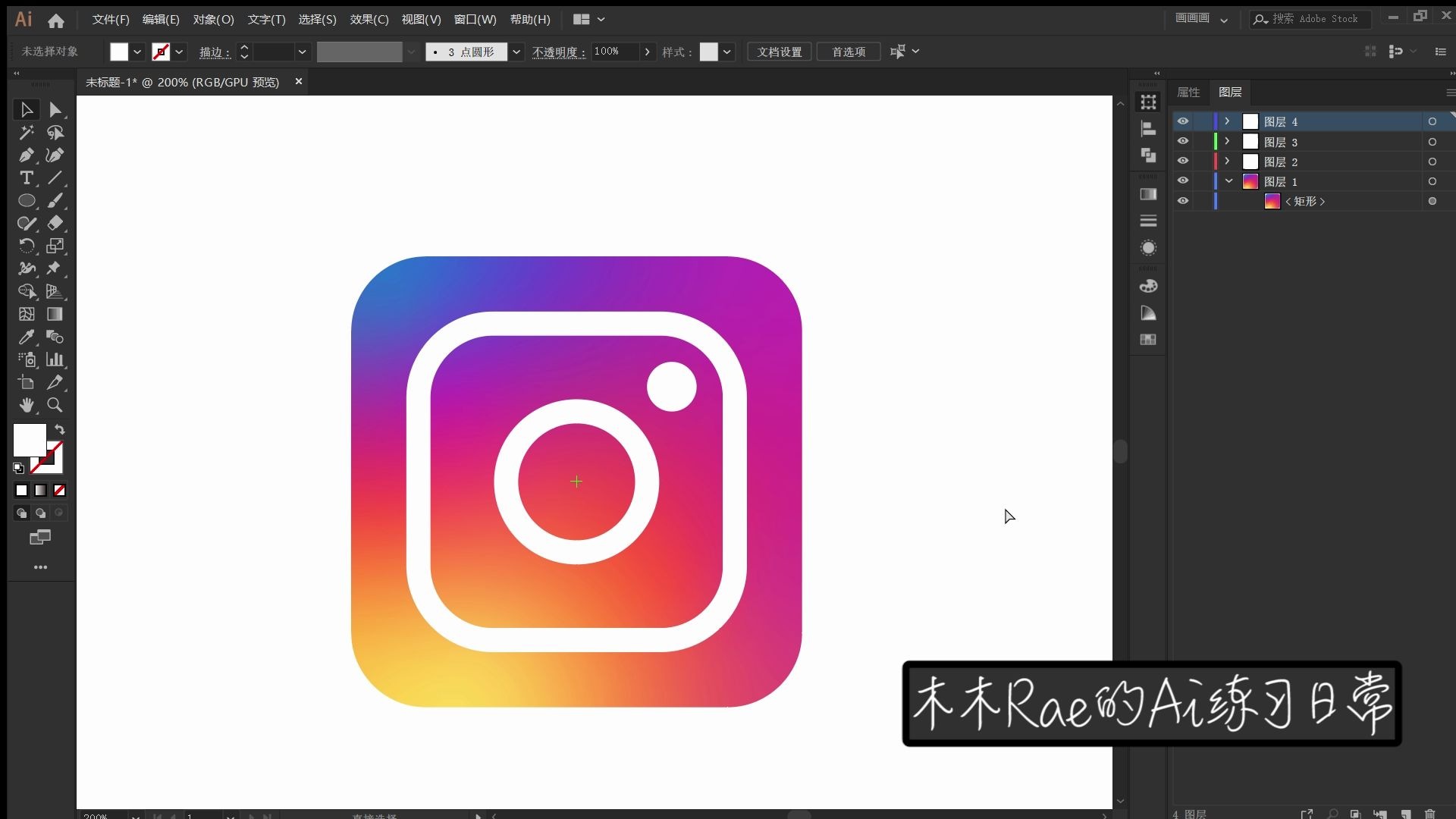Select the Curvature tool

click(x=55, y=155)
